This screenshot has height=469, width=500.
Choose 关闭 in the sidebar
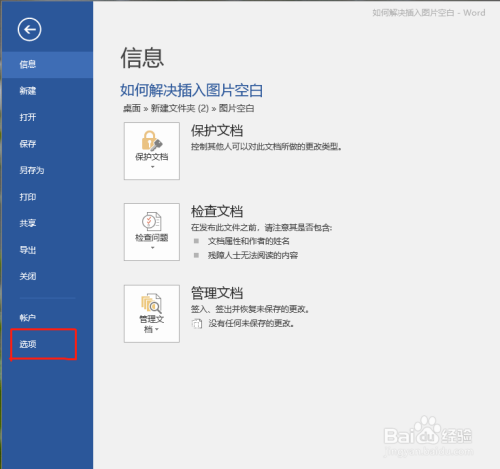(47, 276)
